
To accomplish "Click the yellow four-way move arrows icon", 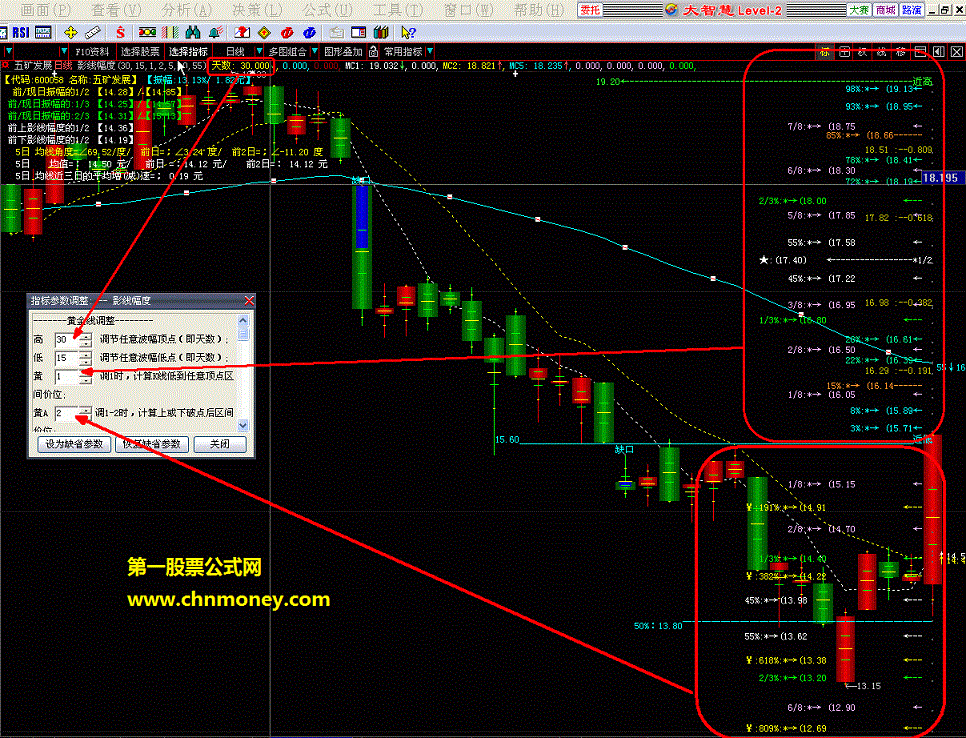I will tap(70, 32).
